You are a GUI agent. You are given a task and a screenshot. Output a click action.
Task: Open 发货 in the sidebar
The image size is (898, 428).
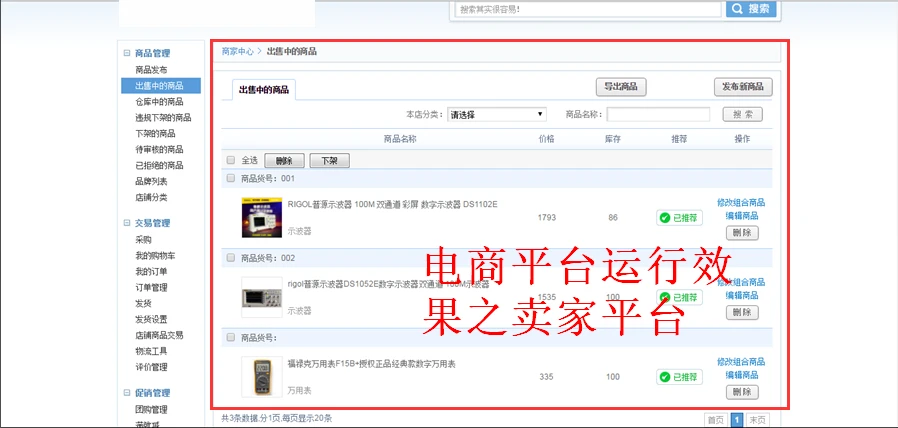click(x=143, y=303)
